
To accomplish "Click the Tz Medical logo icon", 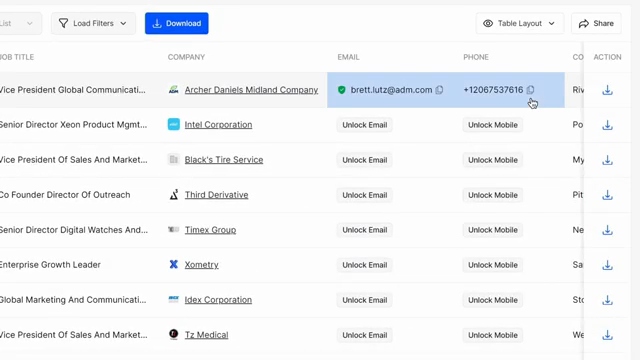I will click(x=173, y=334).
